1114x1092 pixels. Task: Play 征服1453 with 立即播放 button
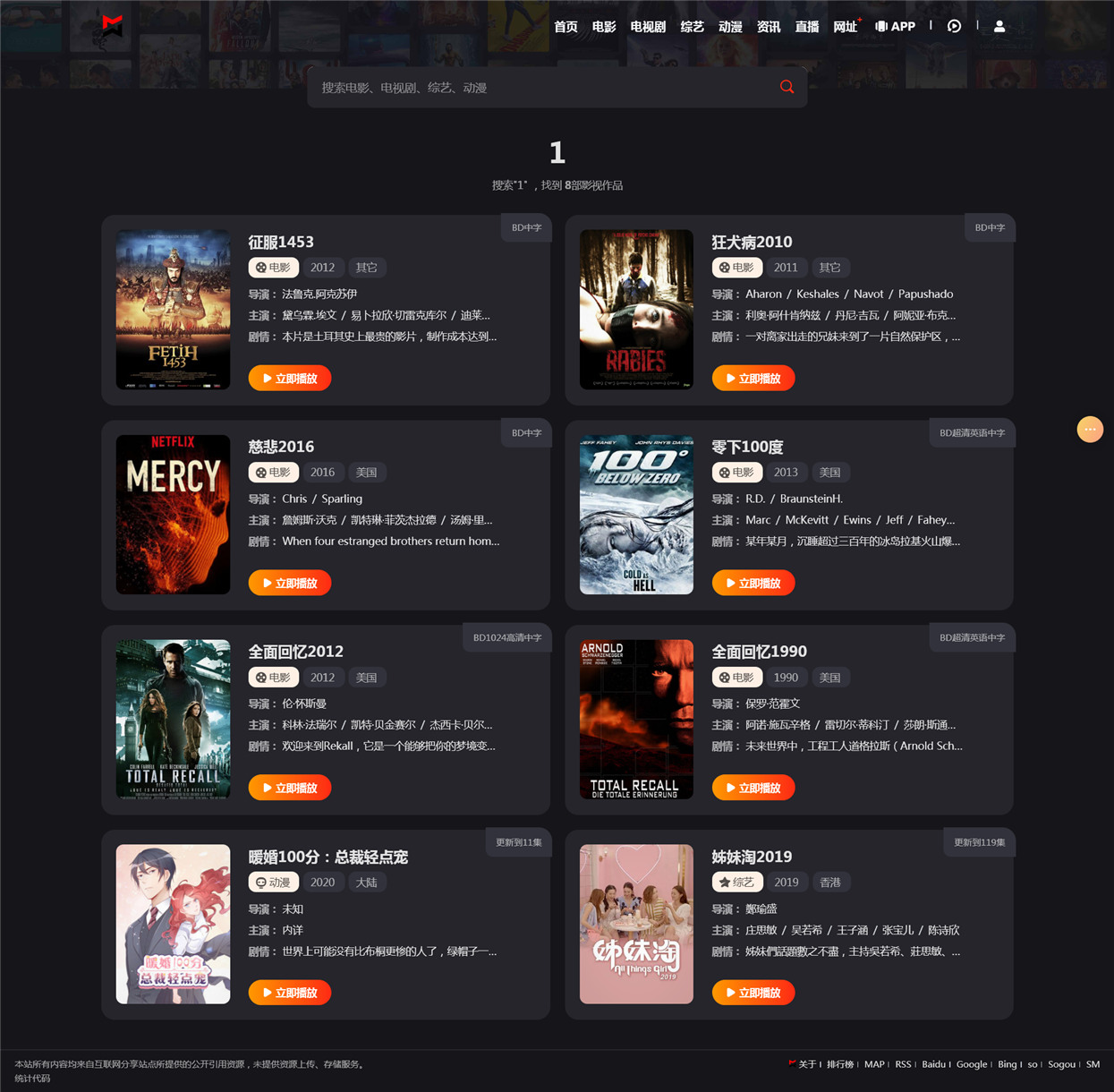[x=290, y=379]
